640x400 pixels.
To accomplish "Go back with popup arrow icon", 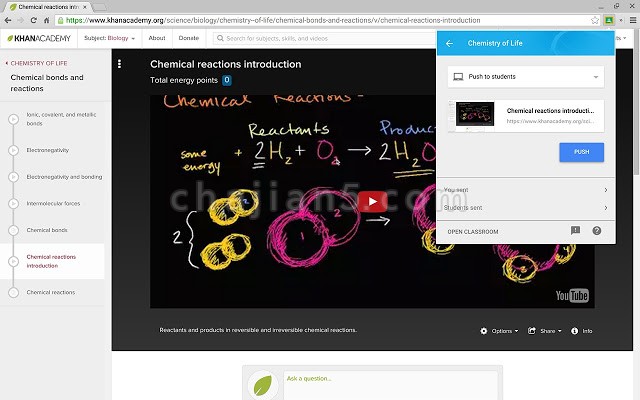I will (x=449, y=43).
